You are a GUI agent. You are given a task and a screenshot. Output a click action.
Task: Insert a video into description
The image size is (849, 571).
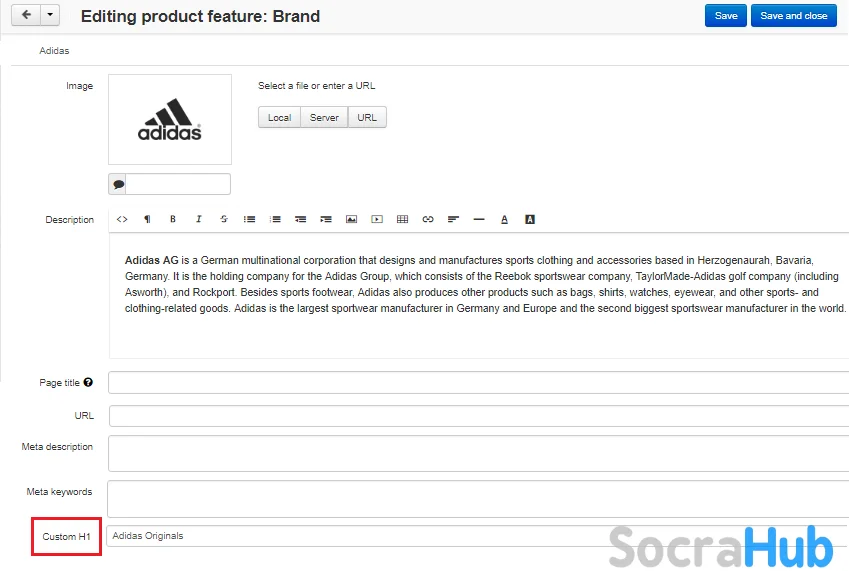[377, 219]
